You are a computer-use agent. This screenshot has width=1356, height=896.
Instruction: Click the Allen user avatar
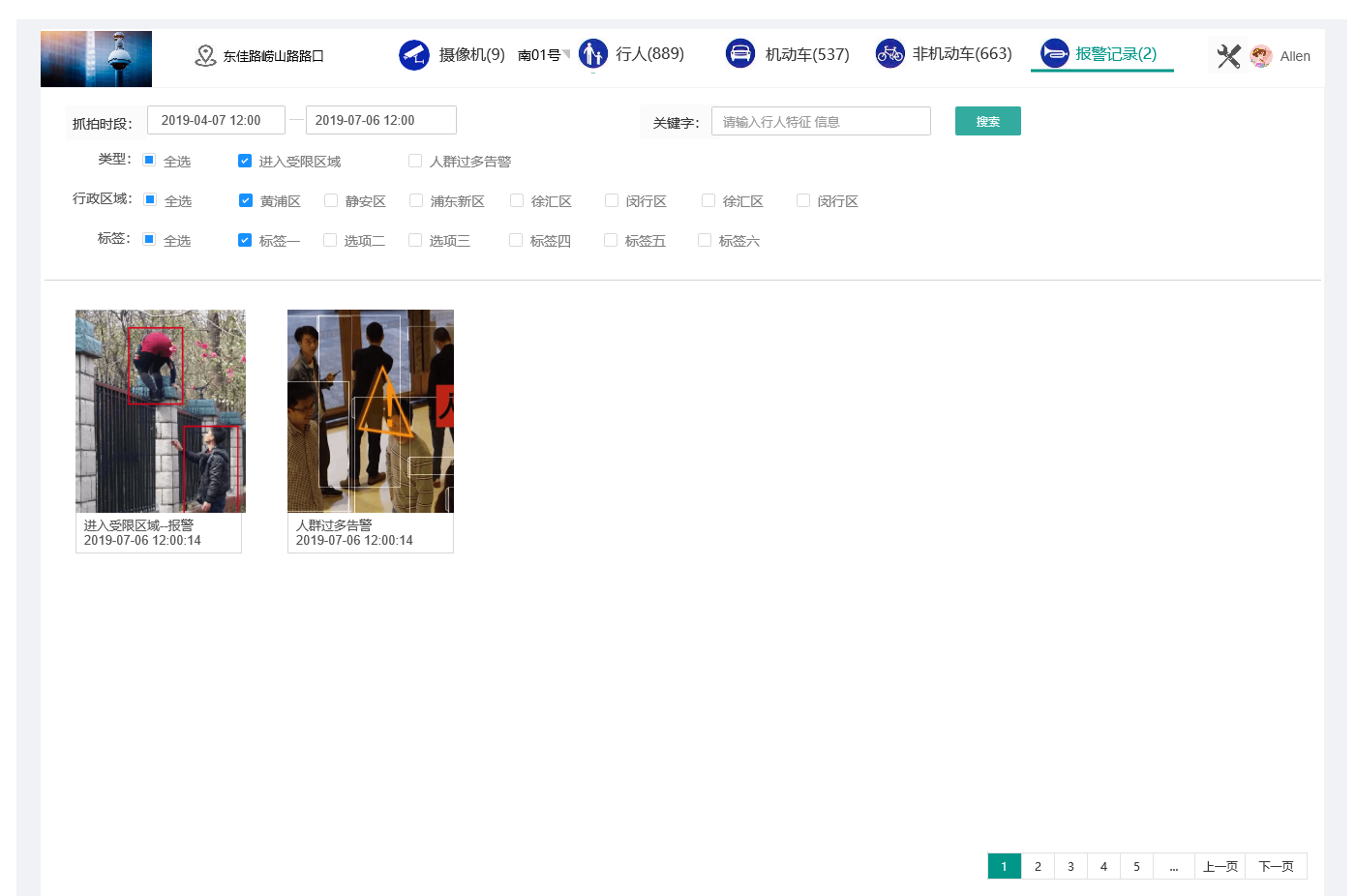(x=1261, y=56)
